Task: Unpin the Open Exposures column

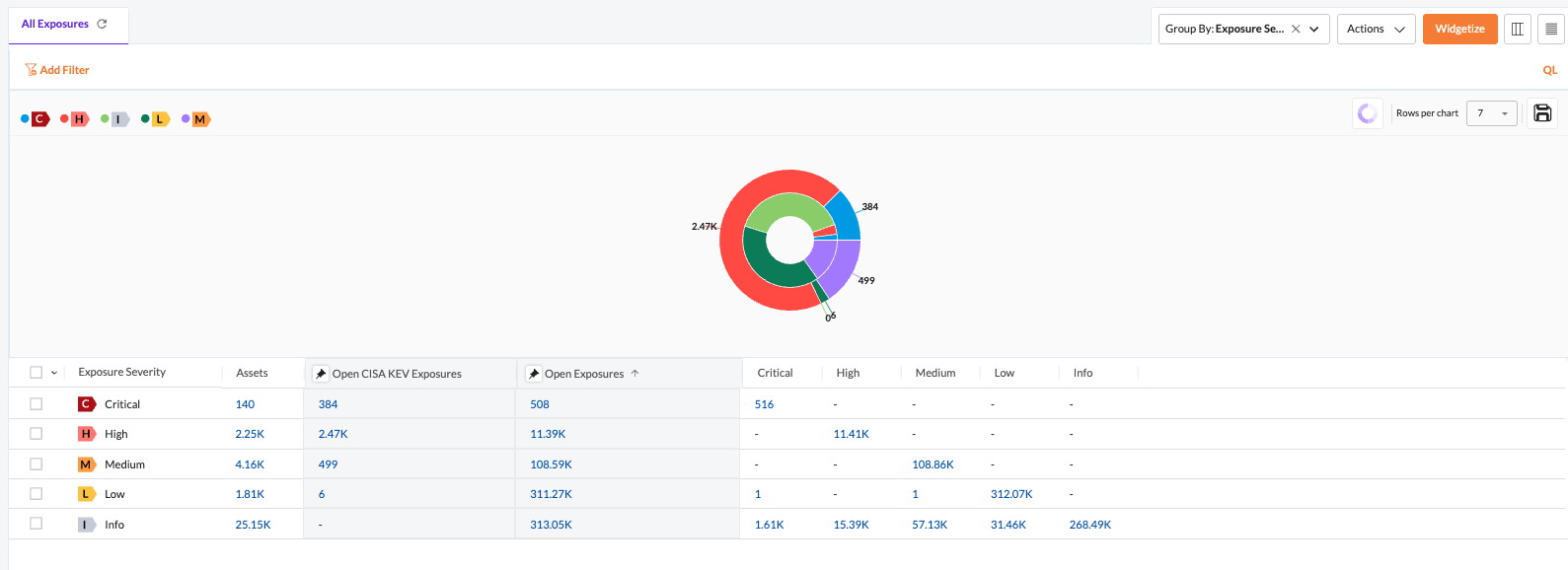Action: [x=534, y=374]
